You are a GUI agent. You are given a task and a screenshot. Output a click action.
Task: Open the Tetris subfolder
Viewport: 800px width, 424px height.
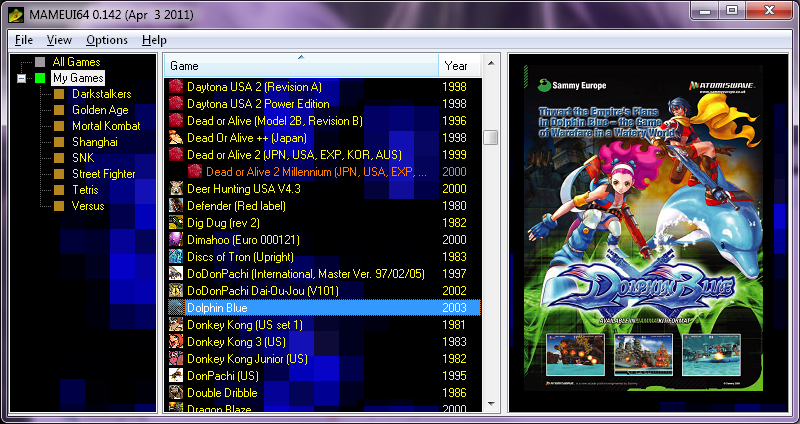coord(85,190)
